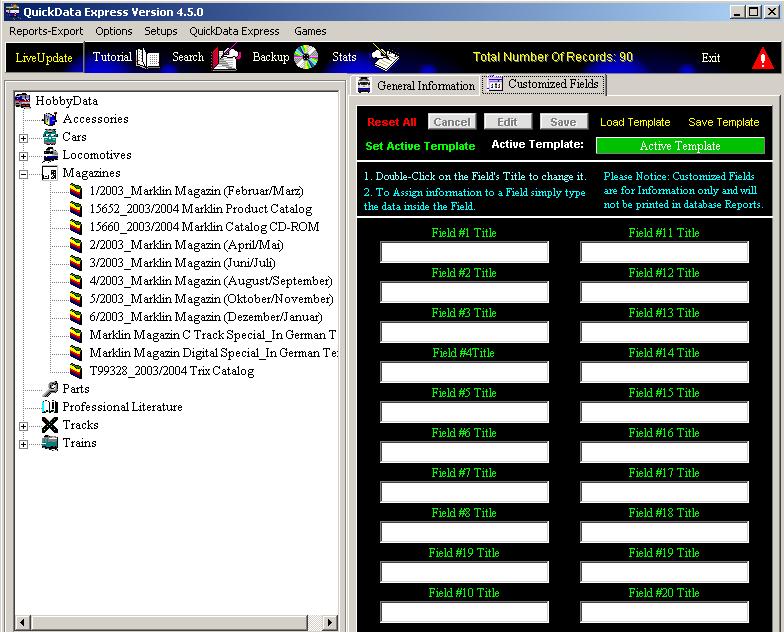
Task: Click the red warning triangle icon
Action: (x=764, y=58)
